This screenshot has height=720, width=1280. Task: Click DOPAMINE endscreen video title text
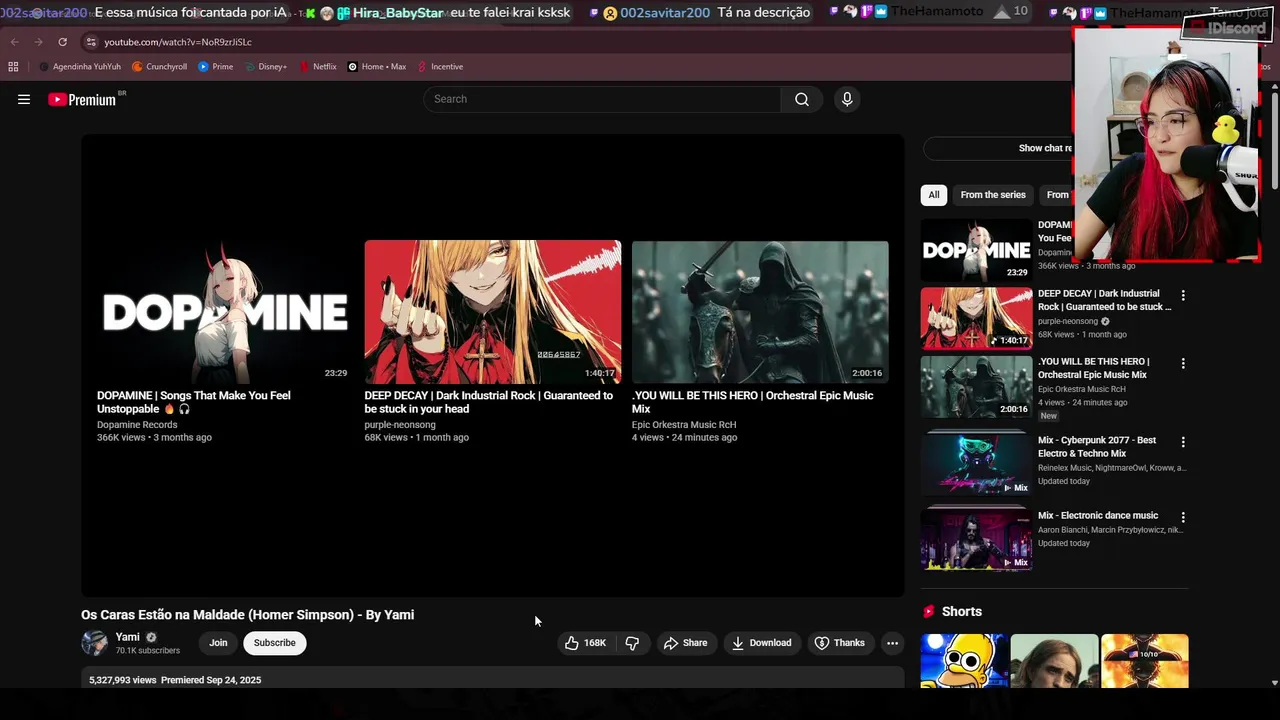[194, 402]
